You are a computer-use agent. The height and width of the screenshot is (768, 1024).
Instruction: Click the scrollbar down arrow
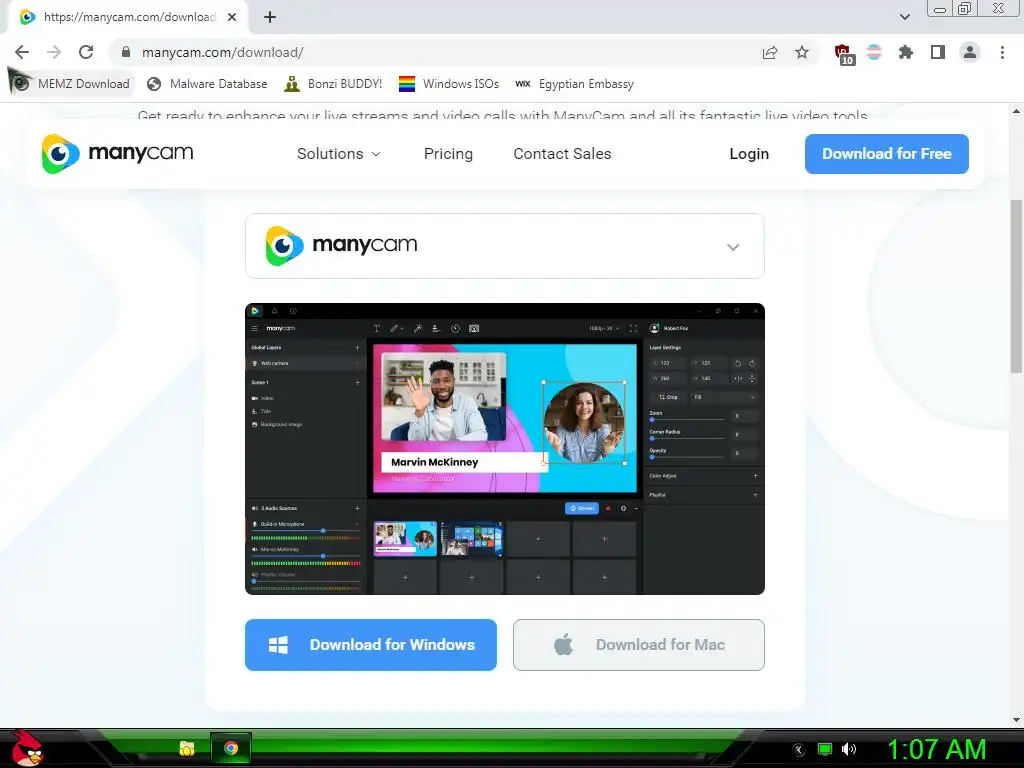coord(1016,720)
